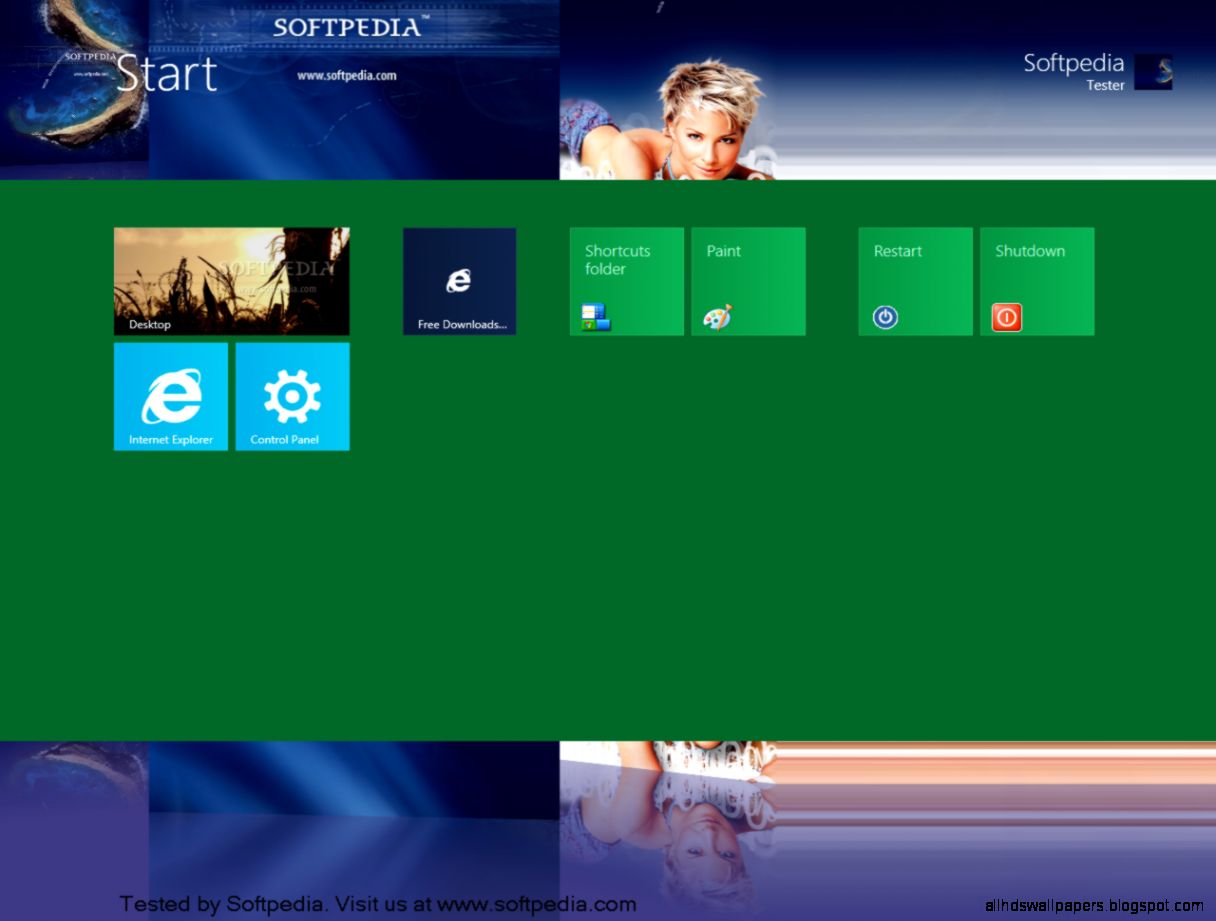Click the power icon on the Restart tile
The height and width of the screenshot is (921, 1216).
pyautogui.click(x=884, y=316)
